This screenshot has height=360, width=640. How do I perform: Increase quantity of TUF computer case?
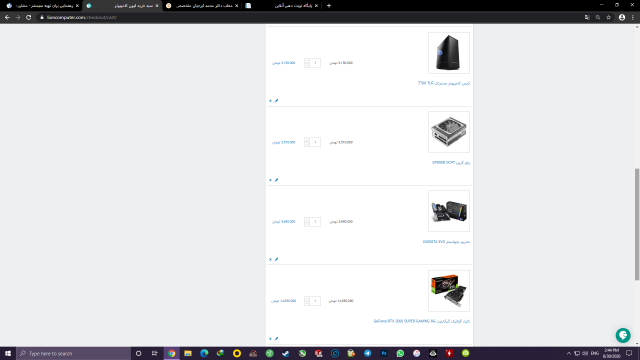tap(307, 60)
